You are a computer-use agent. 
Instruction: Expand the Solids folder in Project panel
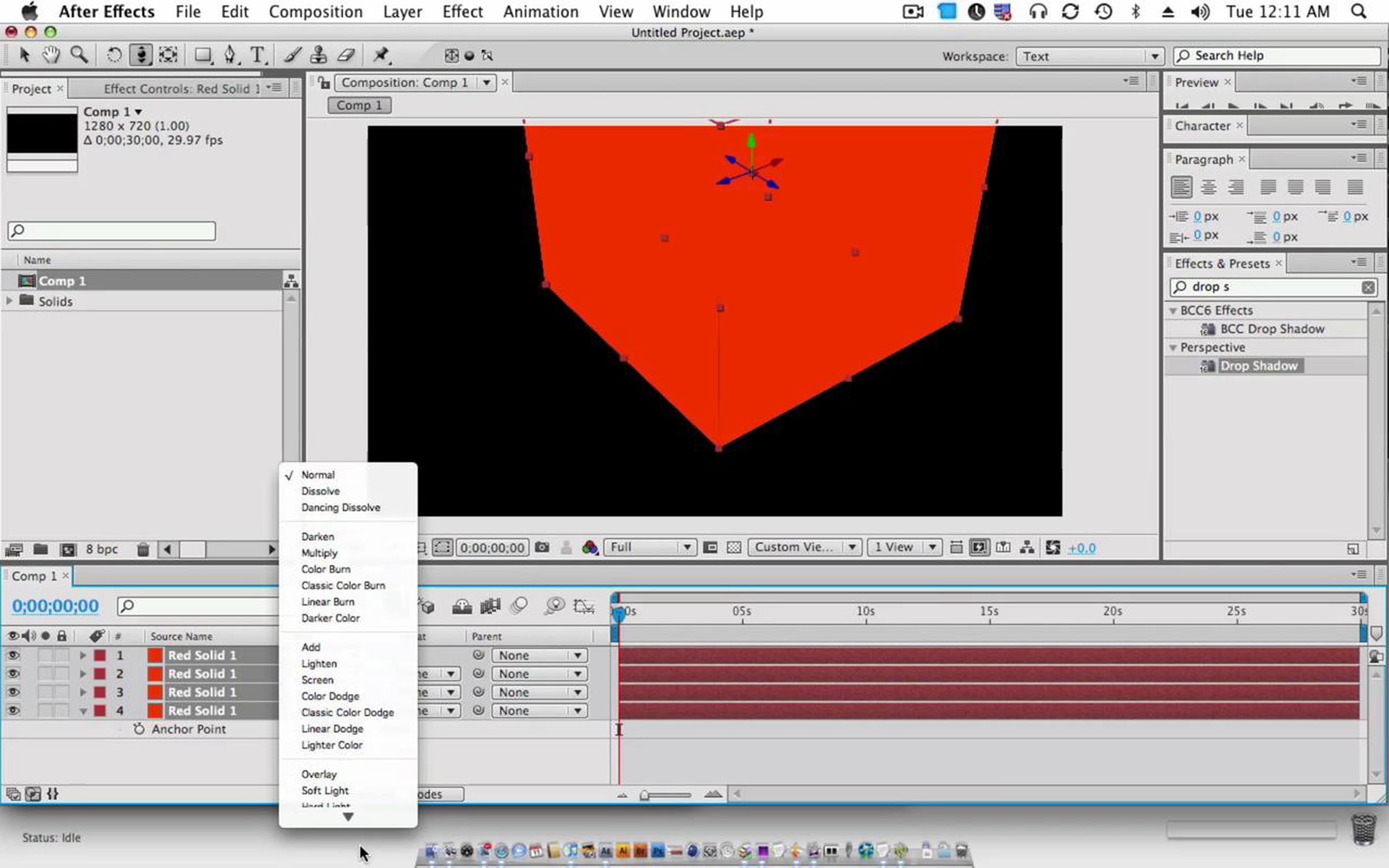[x=9, y=301]
